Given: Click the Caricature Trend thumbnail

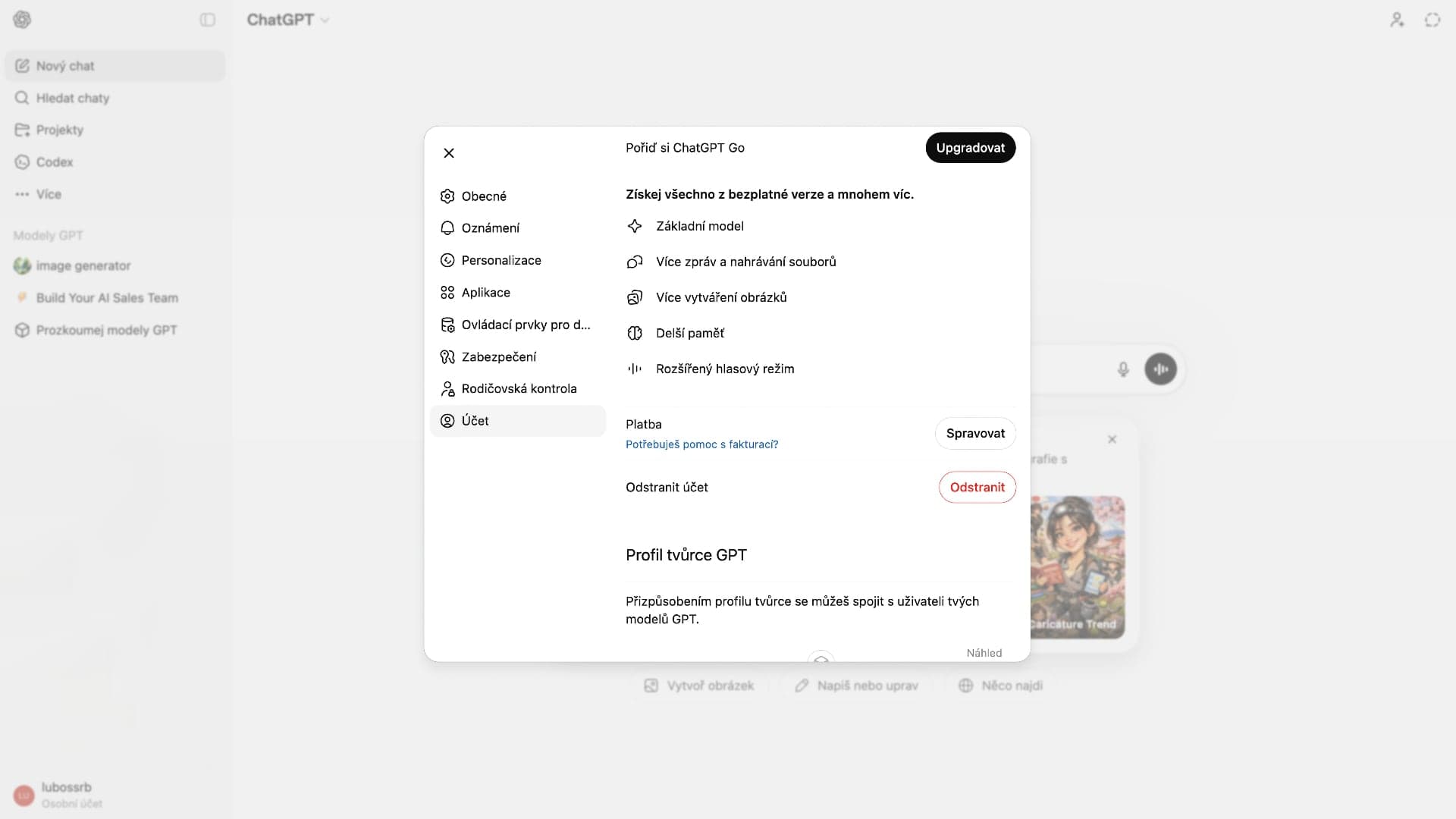Looking at the screenshot, I should pyautogui.click(x=1077, y=566).
